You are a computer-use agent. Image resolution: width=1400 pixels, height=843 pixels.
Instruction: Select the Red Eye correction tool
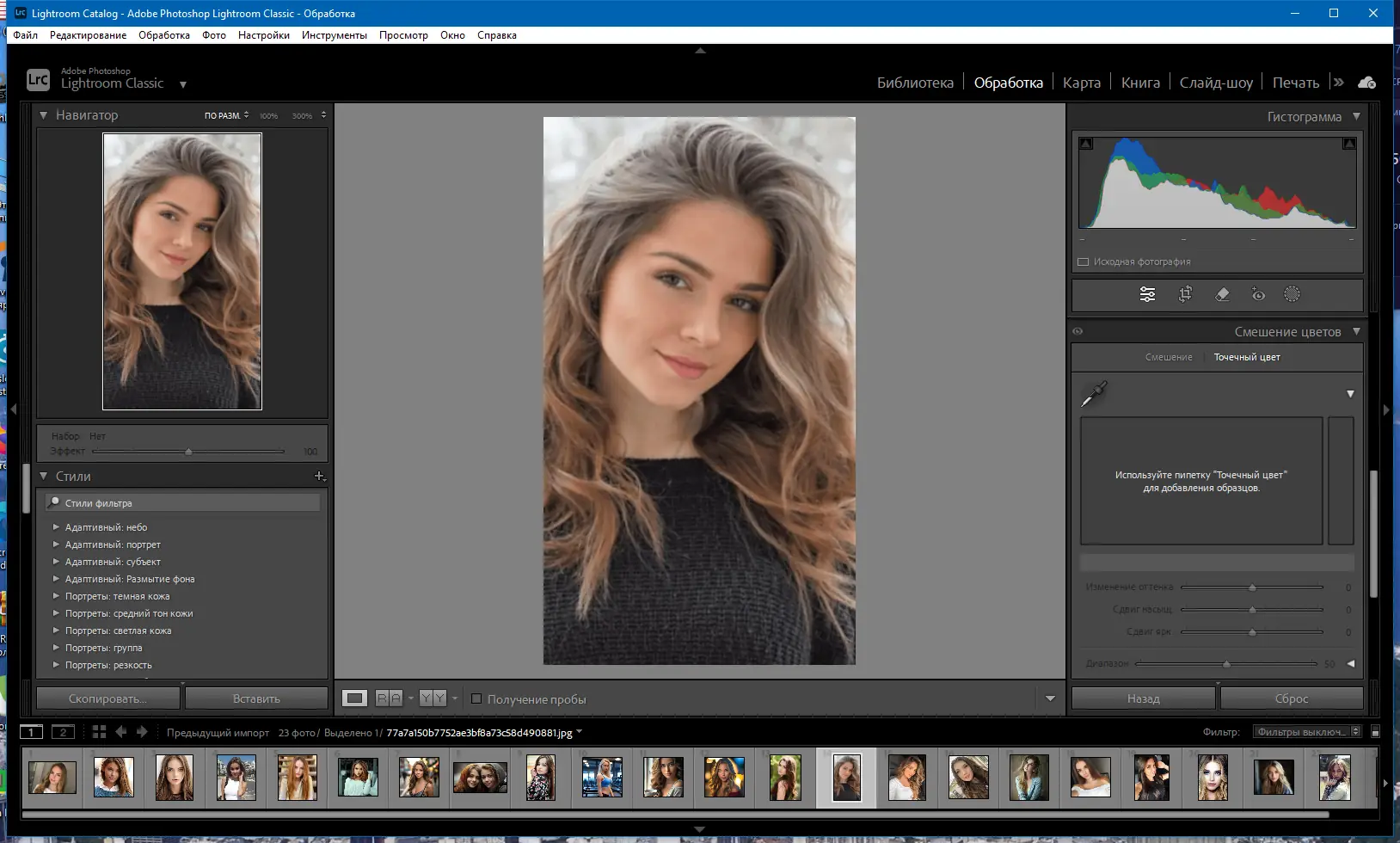click(x=1257, y=294)
